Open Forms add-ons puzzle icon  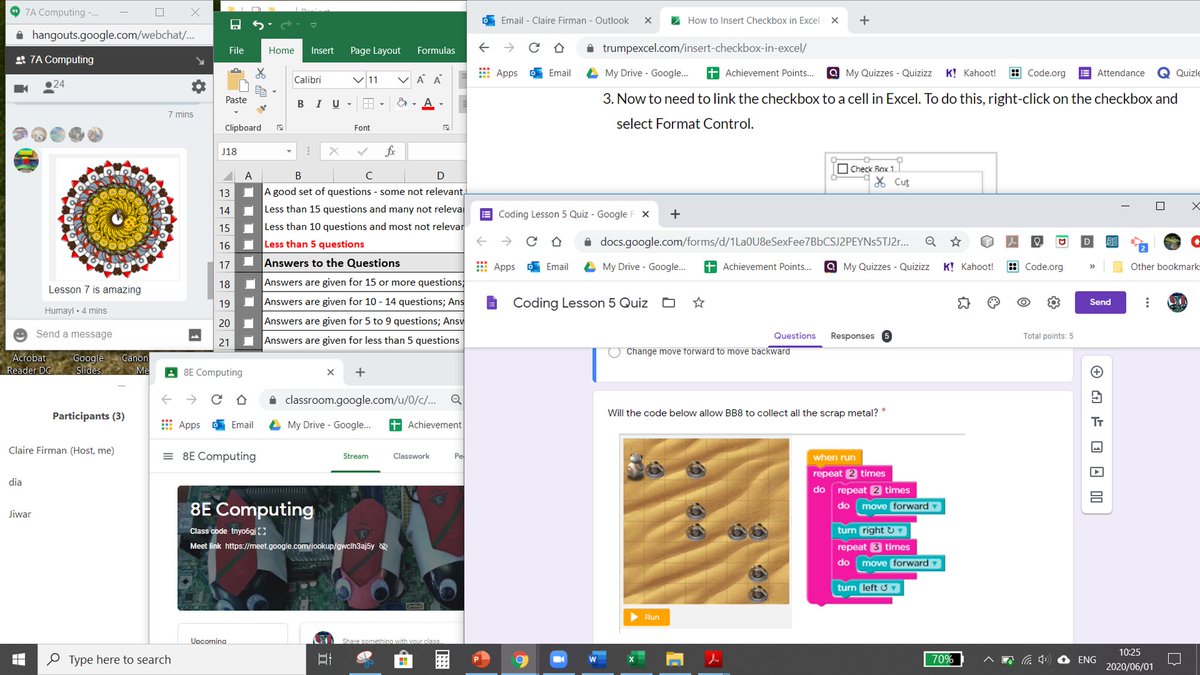[963, 302]
